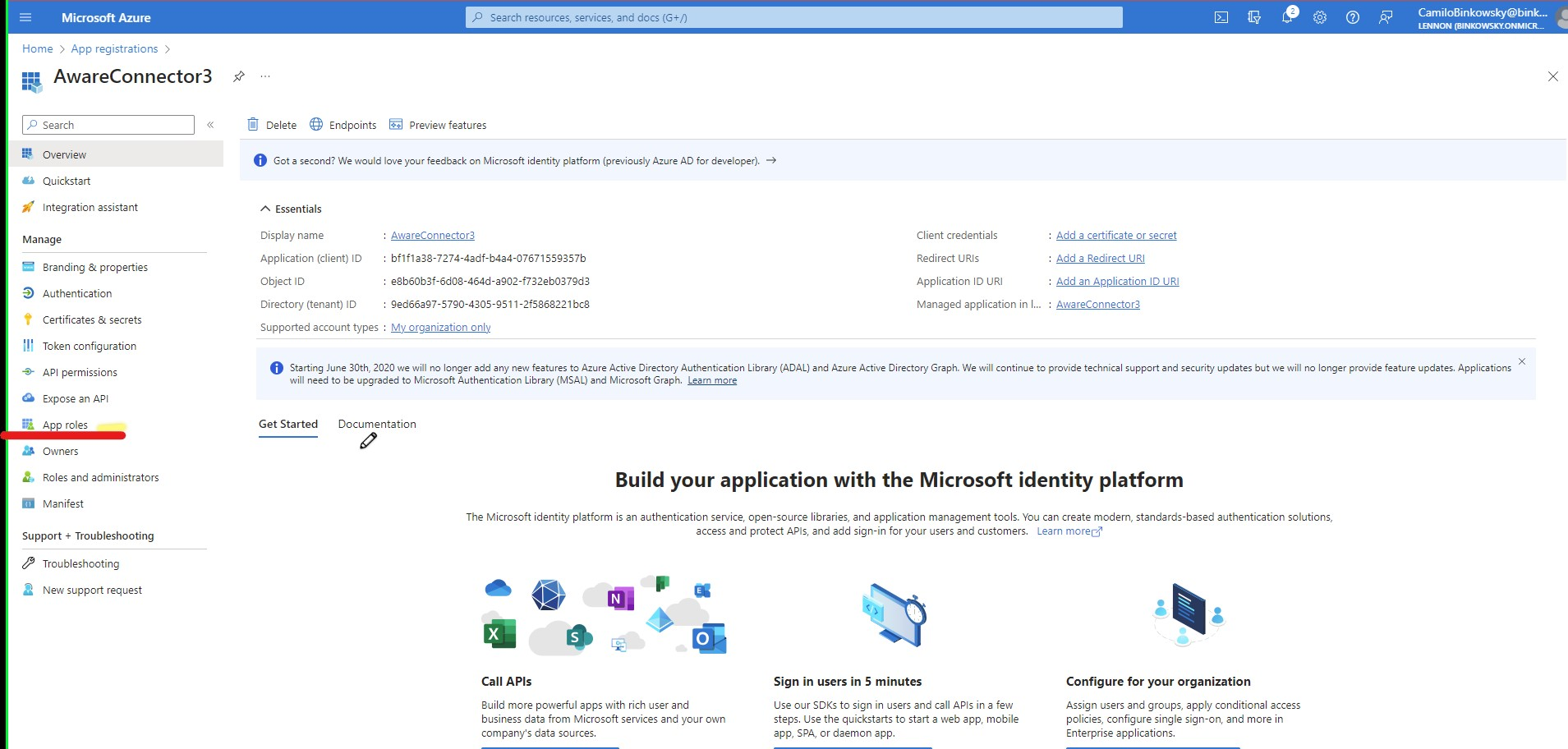This screenshot has height=749, width=1568.
Task: Select the Get Started tab
Action: 287,424
